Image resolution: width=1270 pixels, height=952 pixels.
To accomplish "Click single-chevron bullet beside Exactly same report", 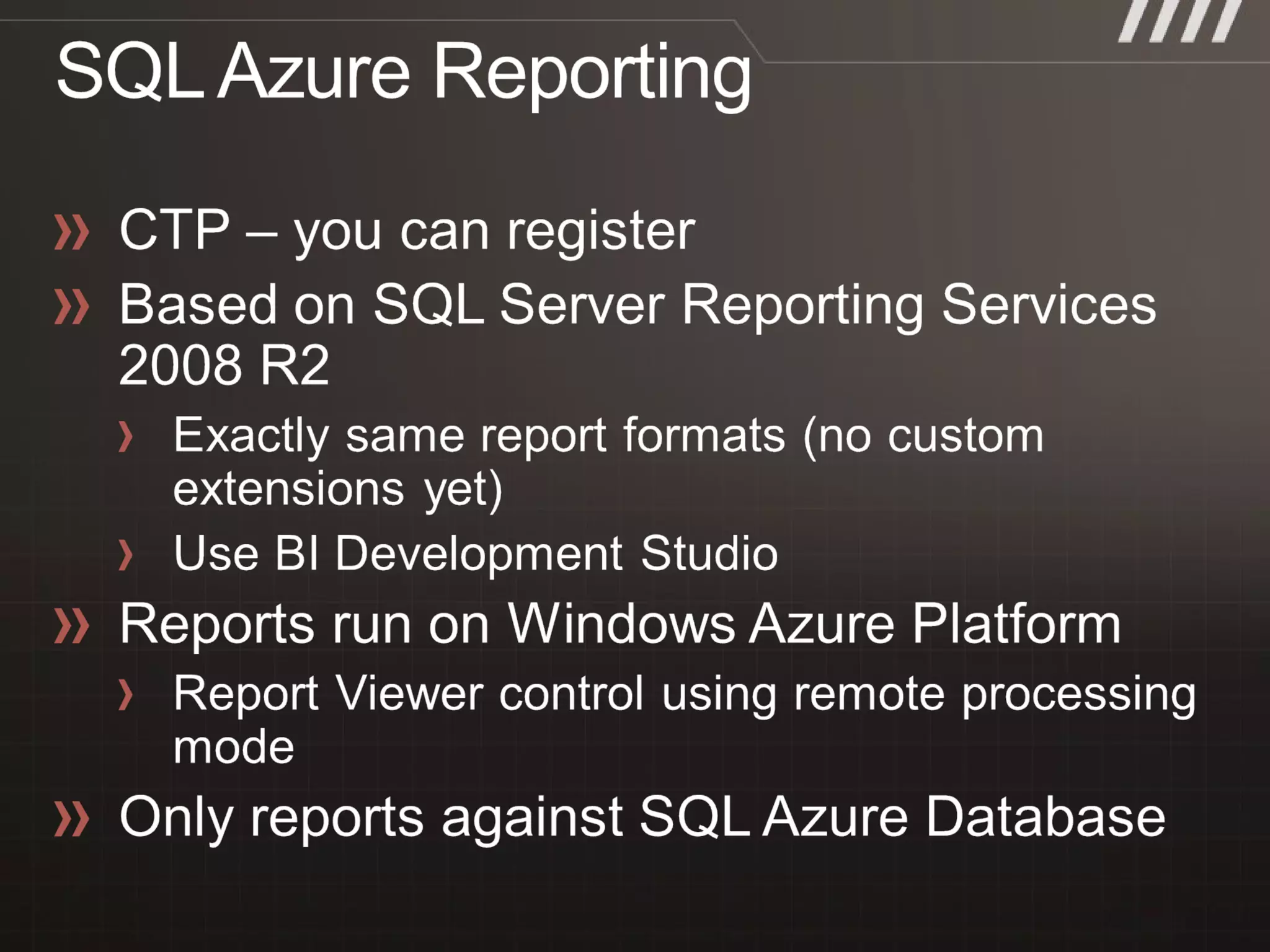I will point(126,436).
